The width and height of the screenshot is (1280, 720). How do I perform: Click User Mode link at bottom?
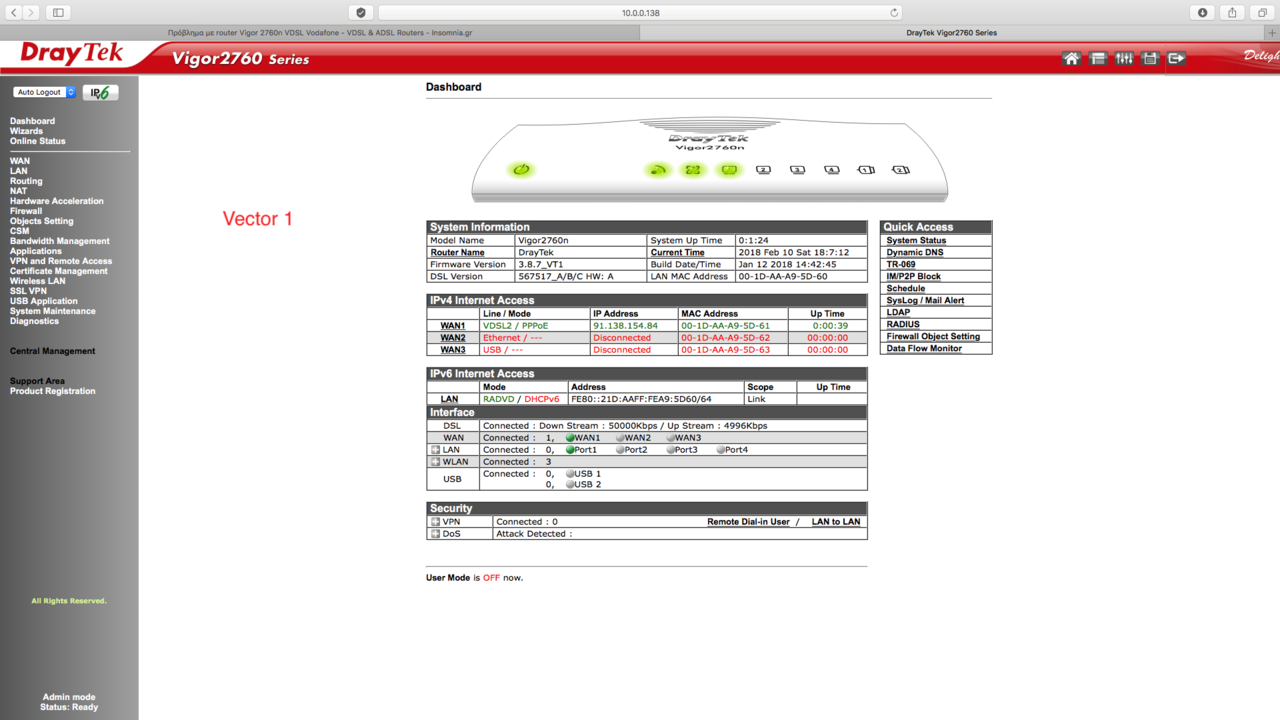pyautogui.click(x=448, y=578)
